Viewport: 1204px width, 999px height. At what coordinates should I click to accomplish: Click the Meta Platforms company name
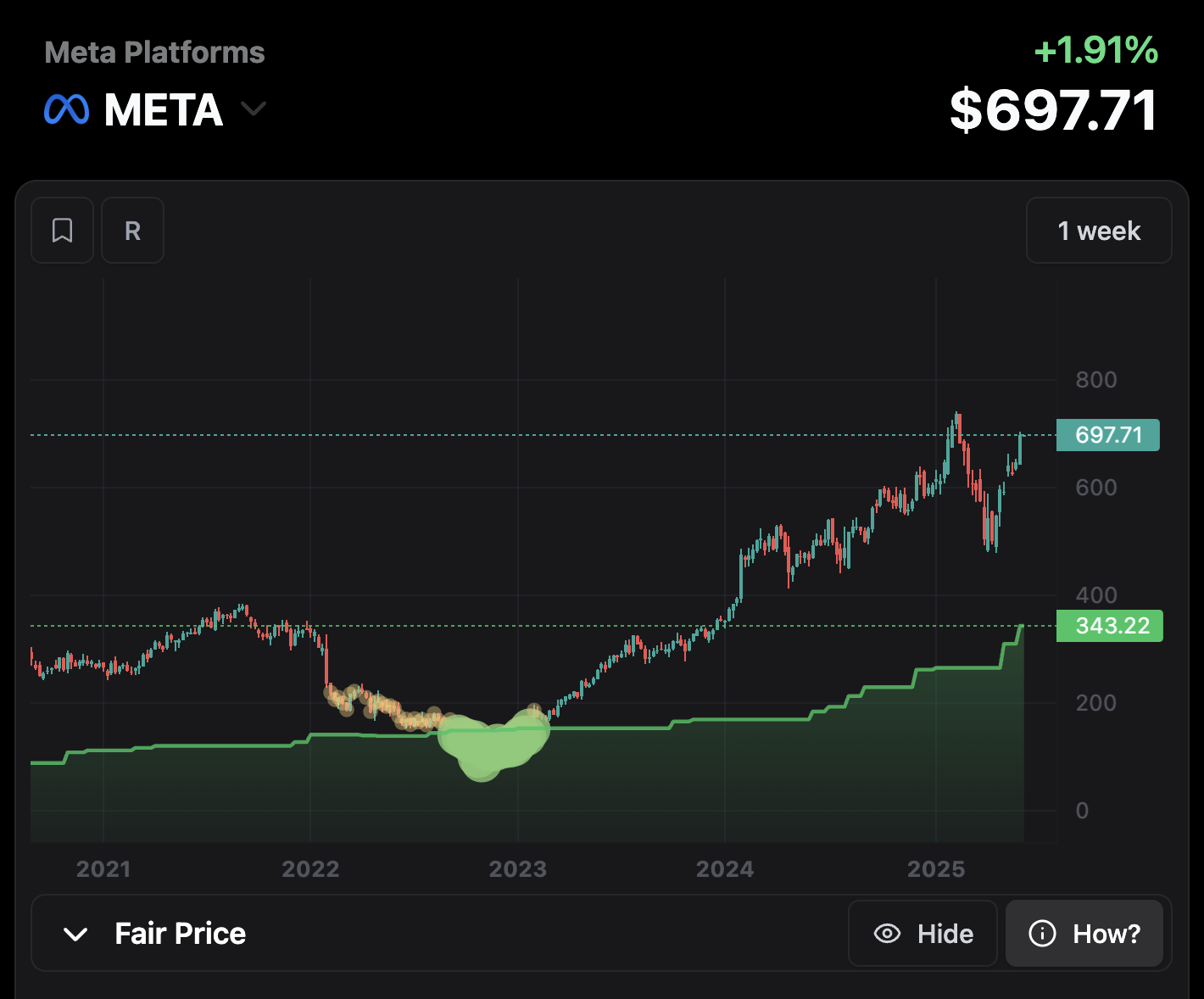(x=153, y=53)
